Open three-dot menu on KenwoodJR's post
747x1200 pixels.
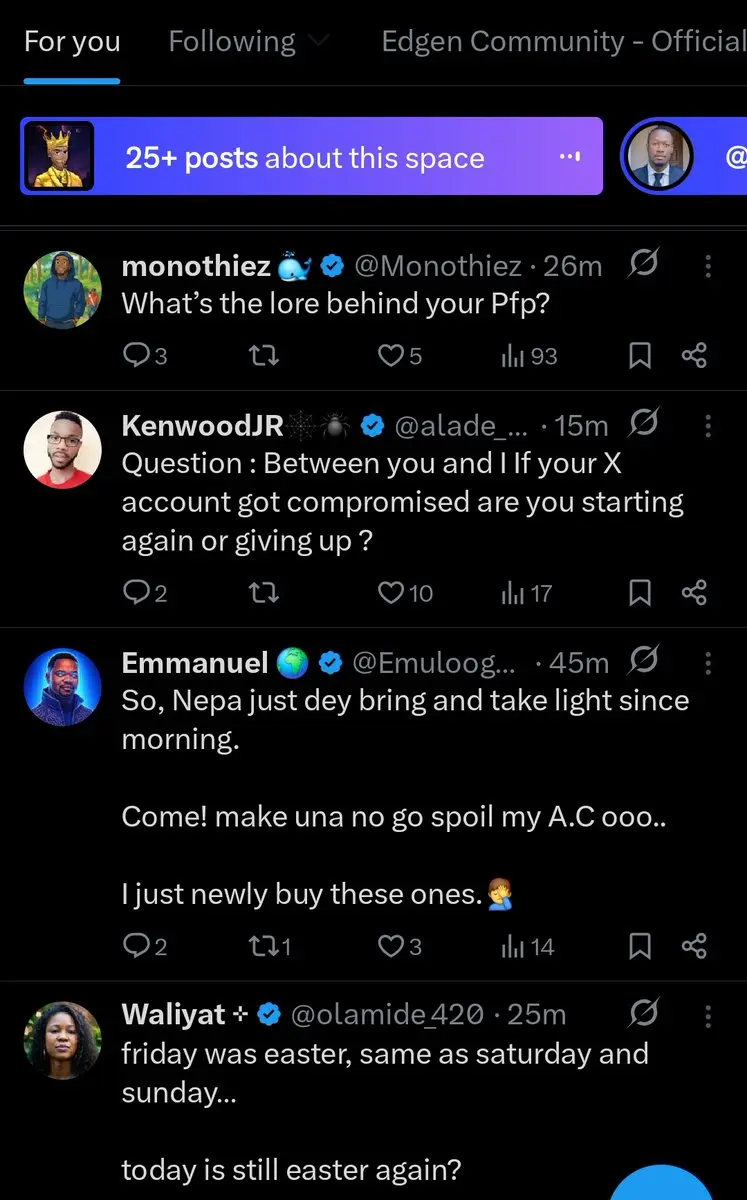(x=708, y=426)
